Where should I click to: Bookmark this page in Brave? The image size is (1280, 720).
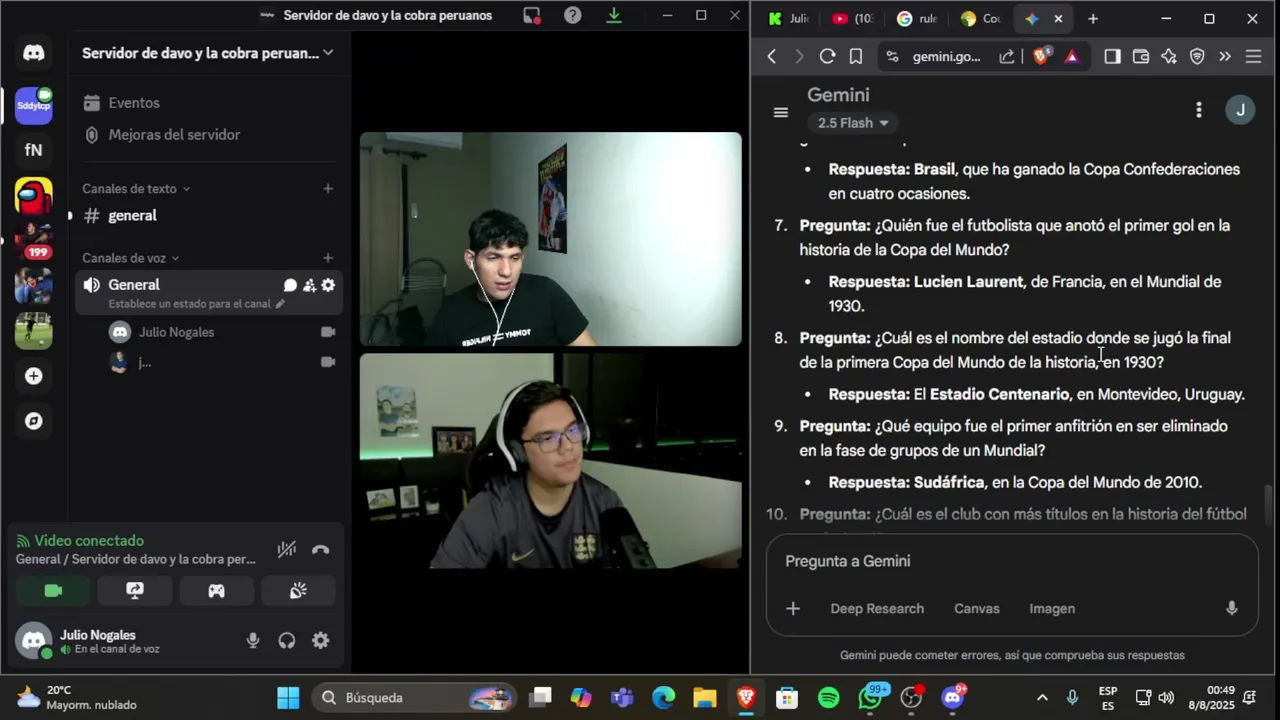(x=856, y=57)
